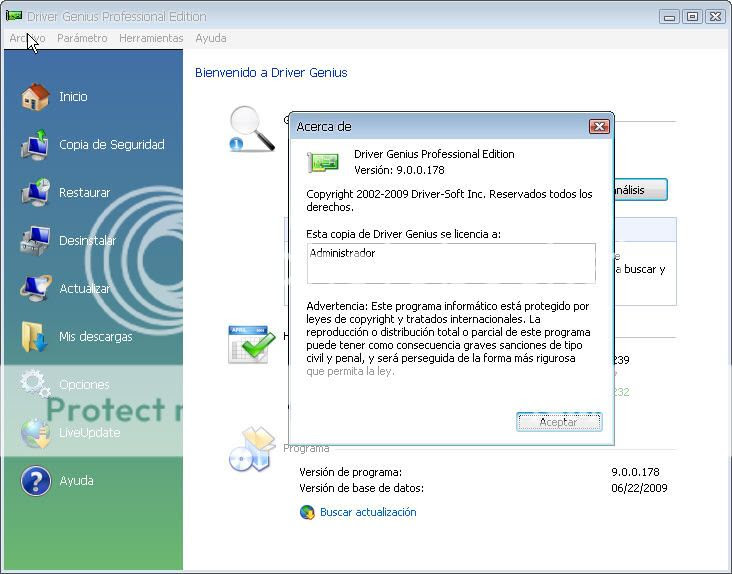Click the license name field showing Administrador
This screenshot has height=574, width=732.
tap(451, 263)
